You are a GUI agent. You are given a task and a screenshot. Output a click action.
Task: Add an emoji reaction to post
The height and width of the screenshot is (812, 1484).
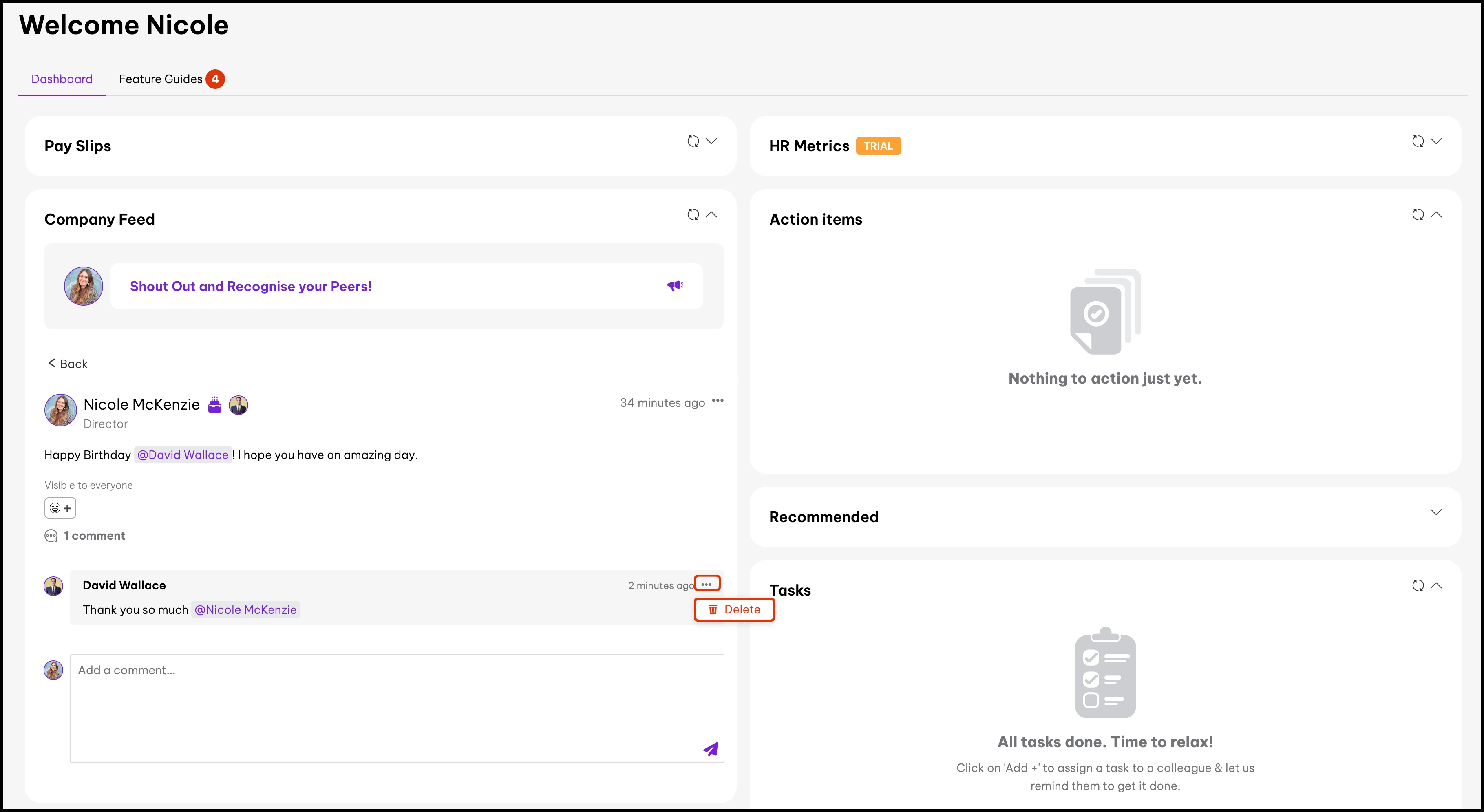click(x=60, y=508)
